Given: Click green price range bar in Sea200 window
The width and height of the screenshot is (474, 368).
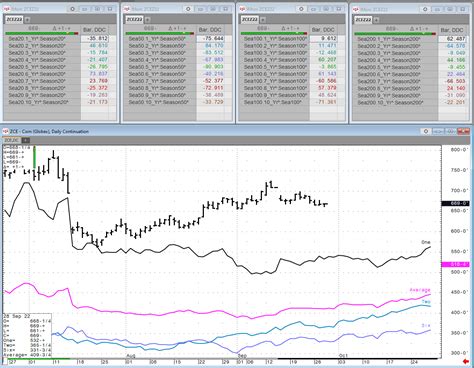Looking at the screenshot, I should [x=395, y=34].
